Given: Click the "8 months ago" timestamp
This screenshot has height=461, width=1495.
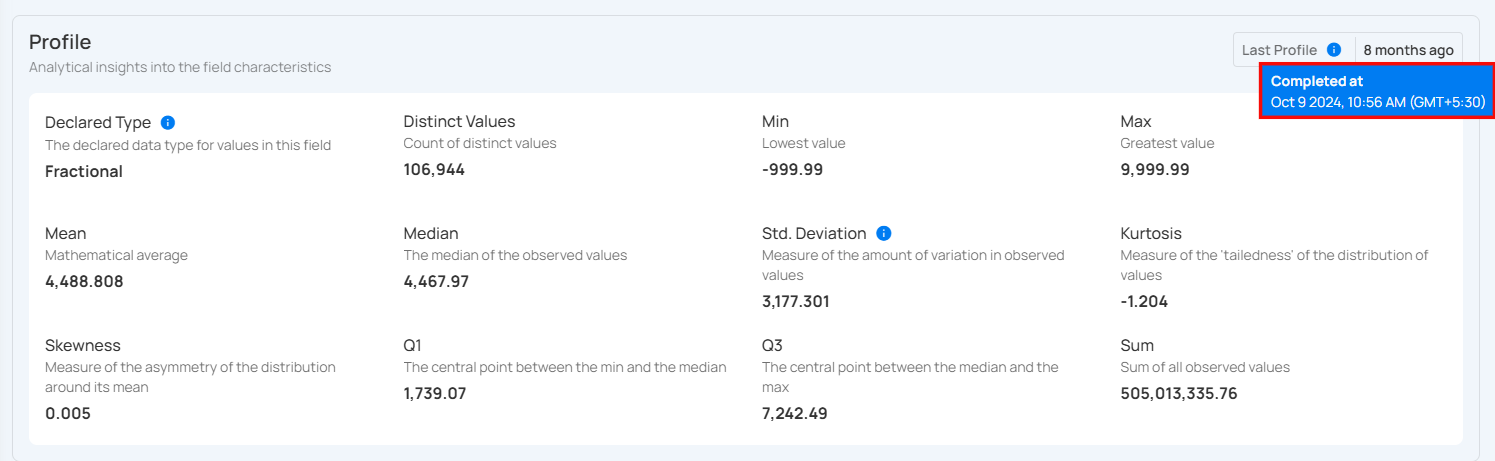Looking at the screenshot, I should pyautogui.click(x=1408, y=50).
